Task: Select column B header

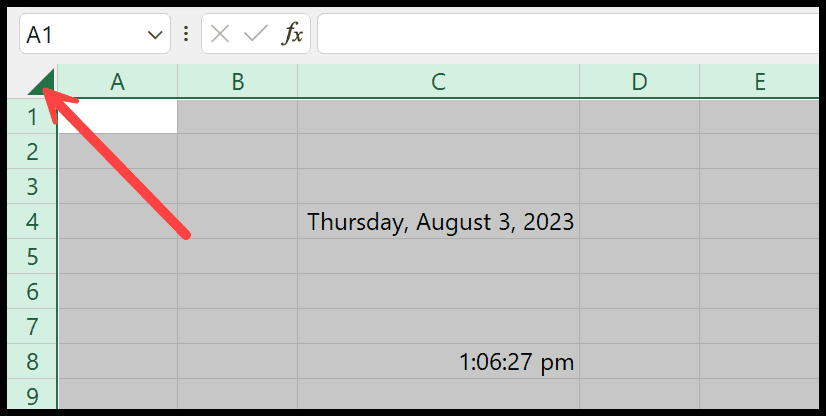Action: point(238,82)
